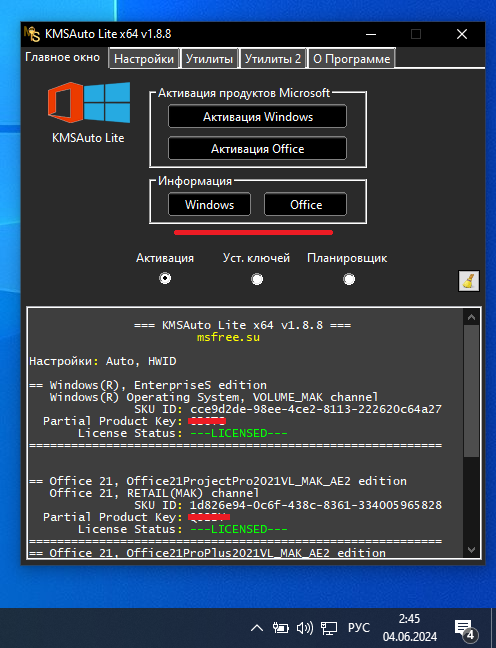The image size is (496, 648).
Task: Click the broom clear-log icon
Action: tap(469, 281)
